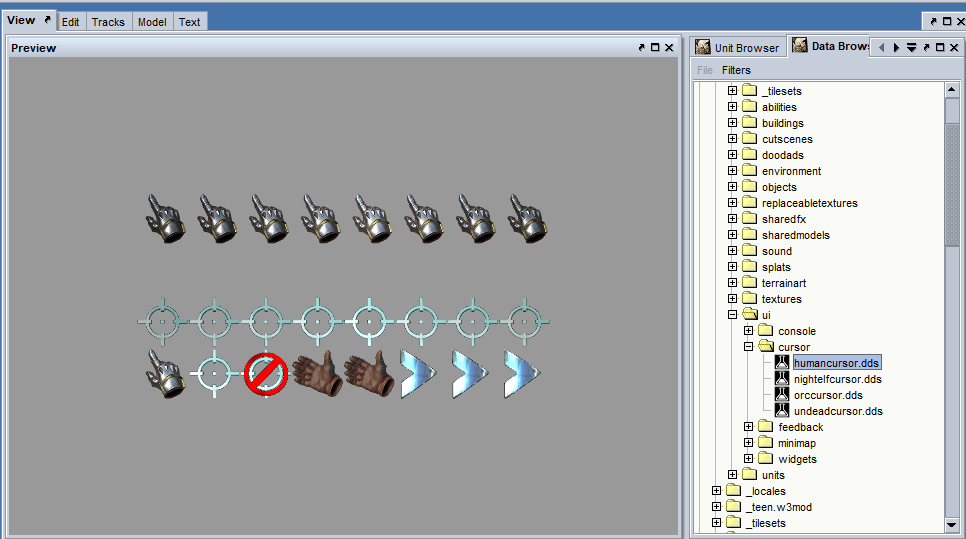Viewport: 966px width, 539px height.
Task: Select the sharedfx folder row
Action: 774,219
